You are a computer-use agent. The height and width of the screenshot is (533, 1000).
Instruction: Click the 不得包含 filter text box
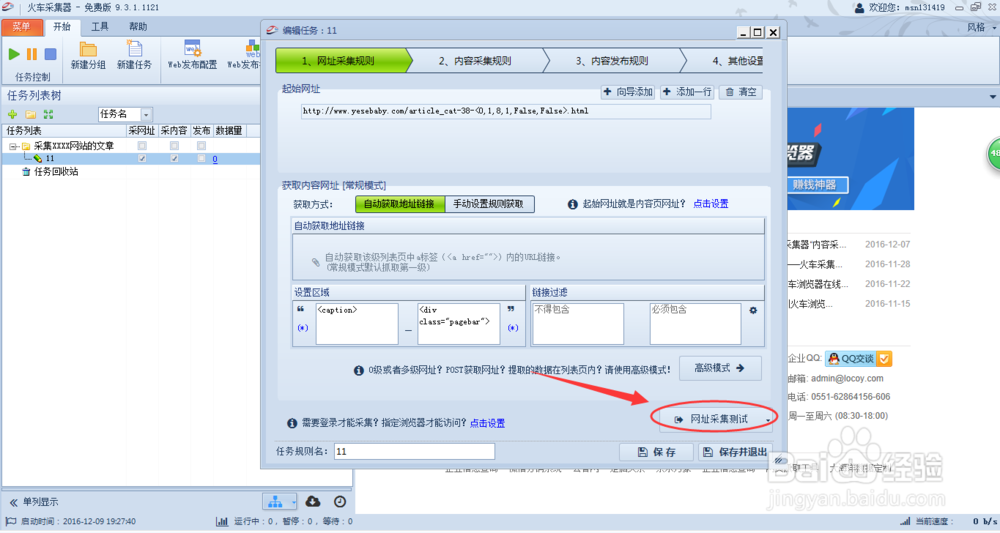pyautogui.click(x=577, y=324)
